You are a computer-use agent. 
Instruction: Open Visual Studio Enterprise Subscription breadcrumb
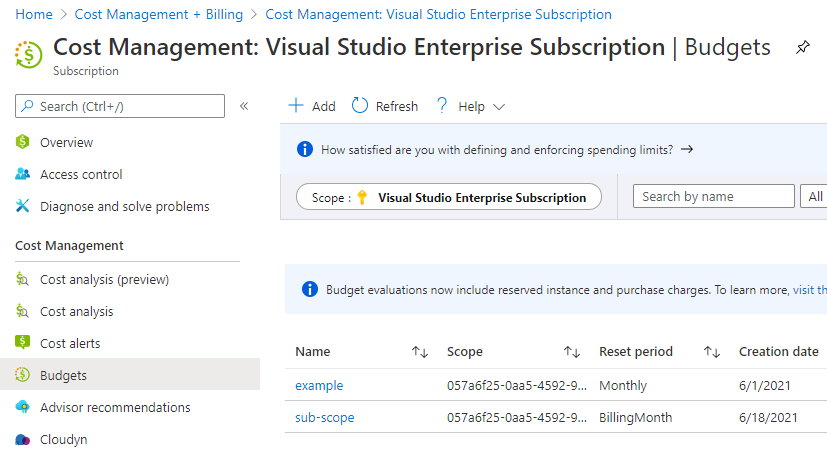pyautogui.click(x=438, y=14)
